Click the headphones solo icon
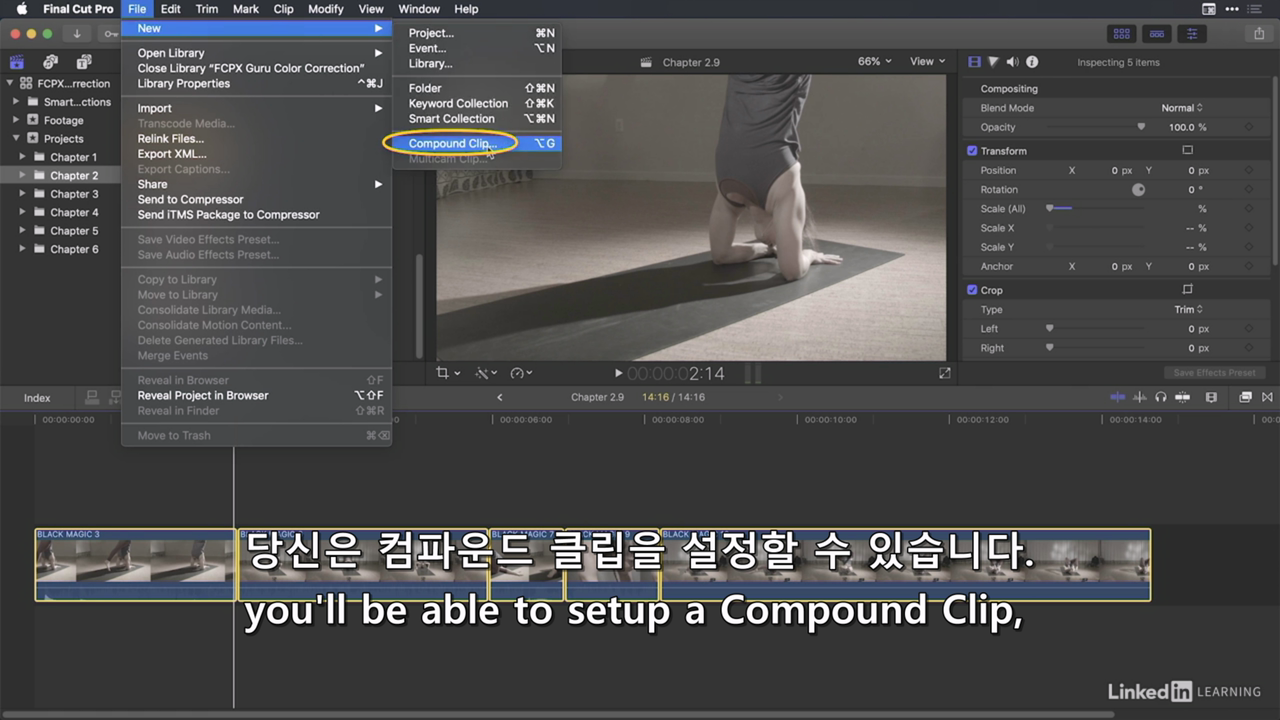Screen dimensions: 1280x720 (x=1160, y=397)
